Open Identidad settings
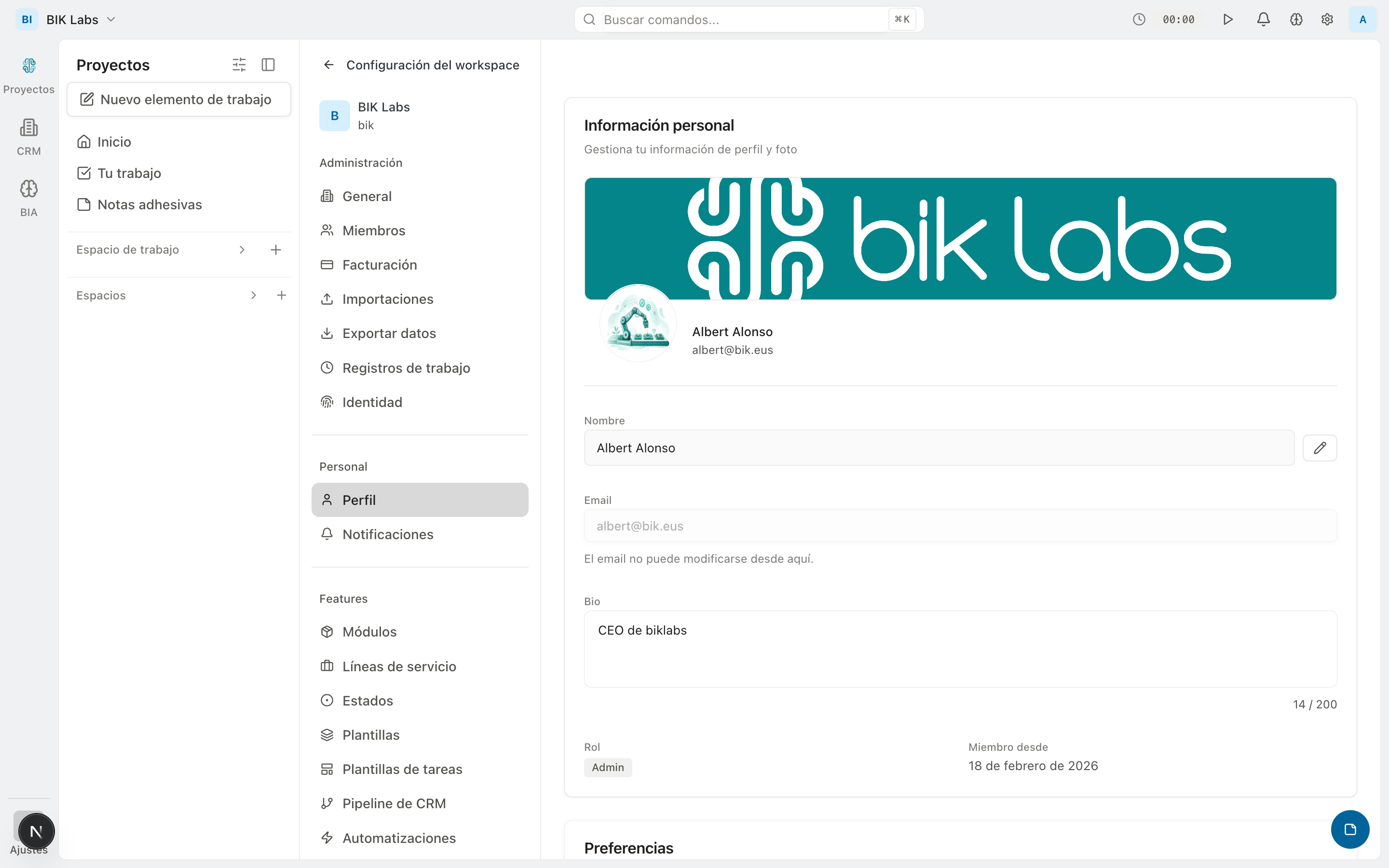 [420, 403]
